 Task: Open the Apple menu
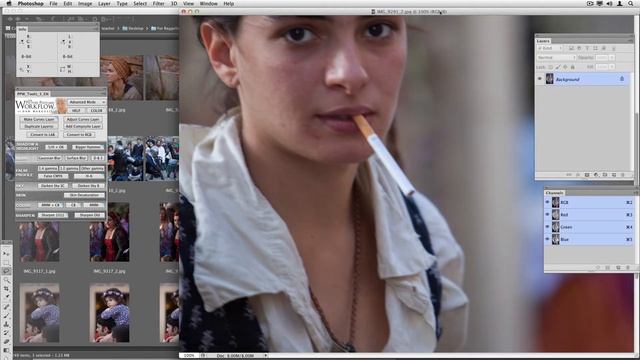(9, 4)
